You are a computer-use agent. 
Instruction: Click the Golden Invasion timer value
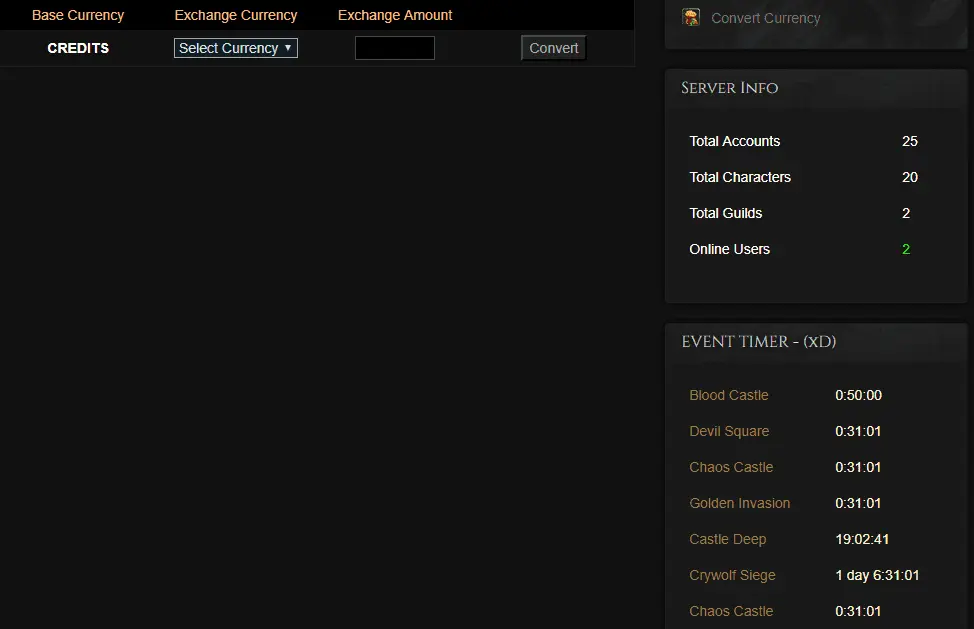858,503
